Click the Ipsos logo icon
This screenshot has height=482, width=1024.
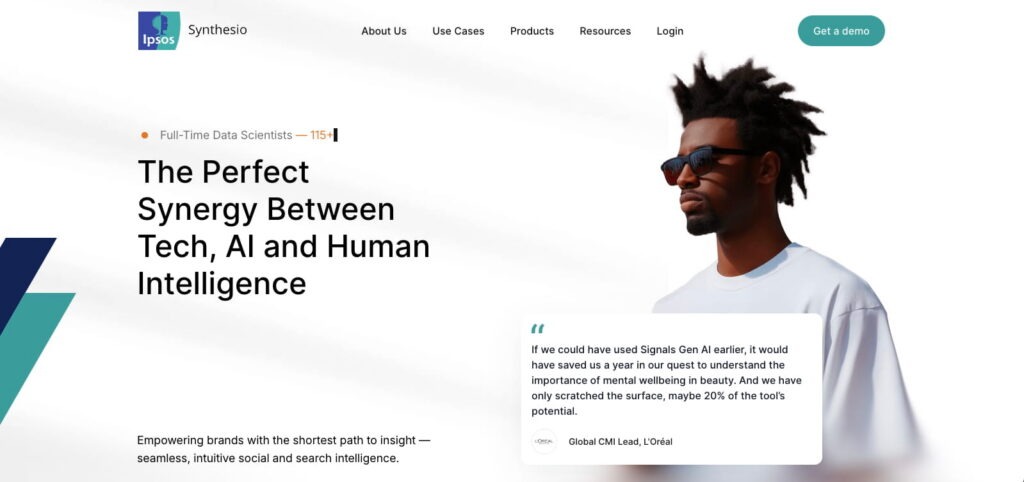159,31
